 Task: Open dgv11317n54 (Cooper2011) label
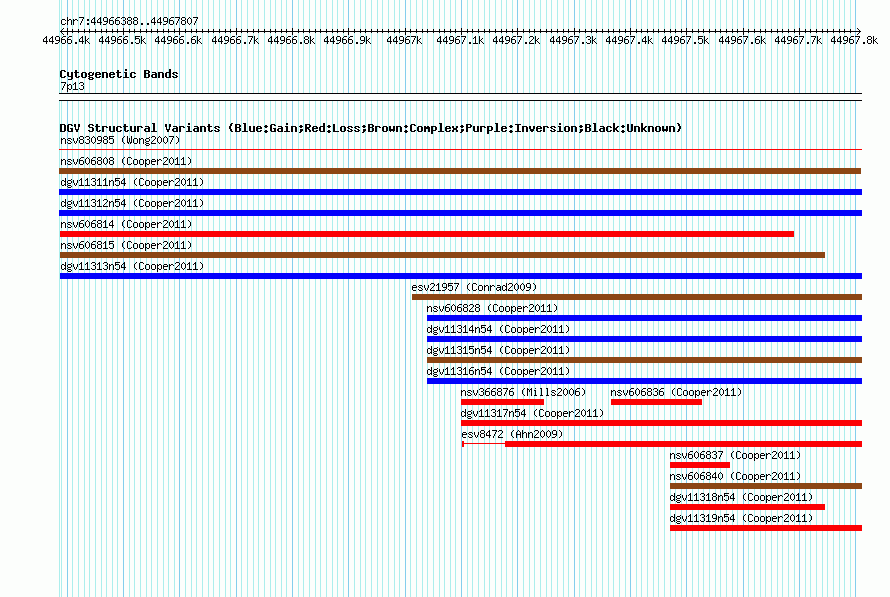point(532,413)
